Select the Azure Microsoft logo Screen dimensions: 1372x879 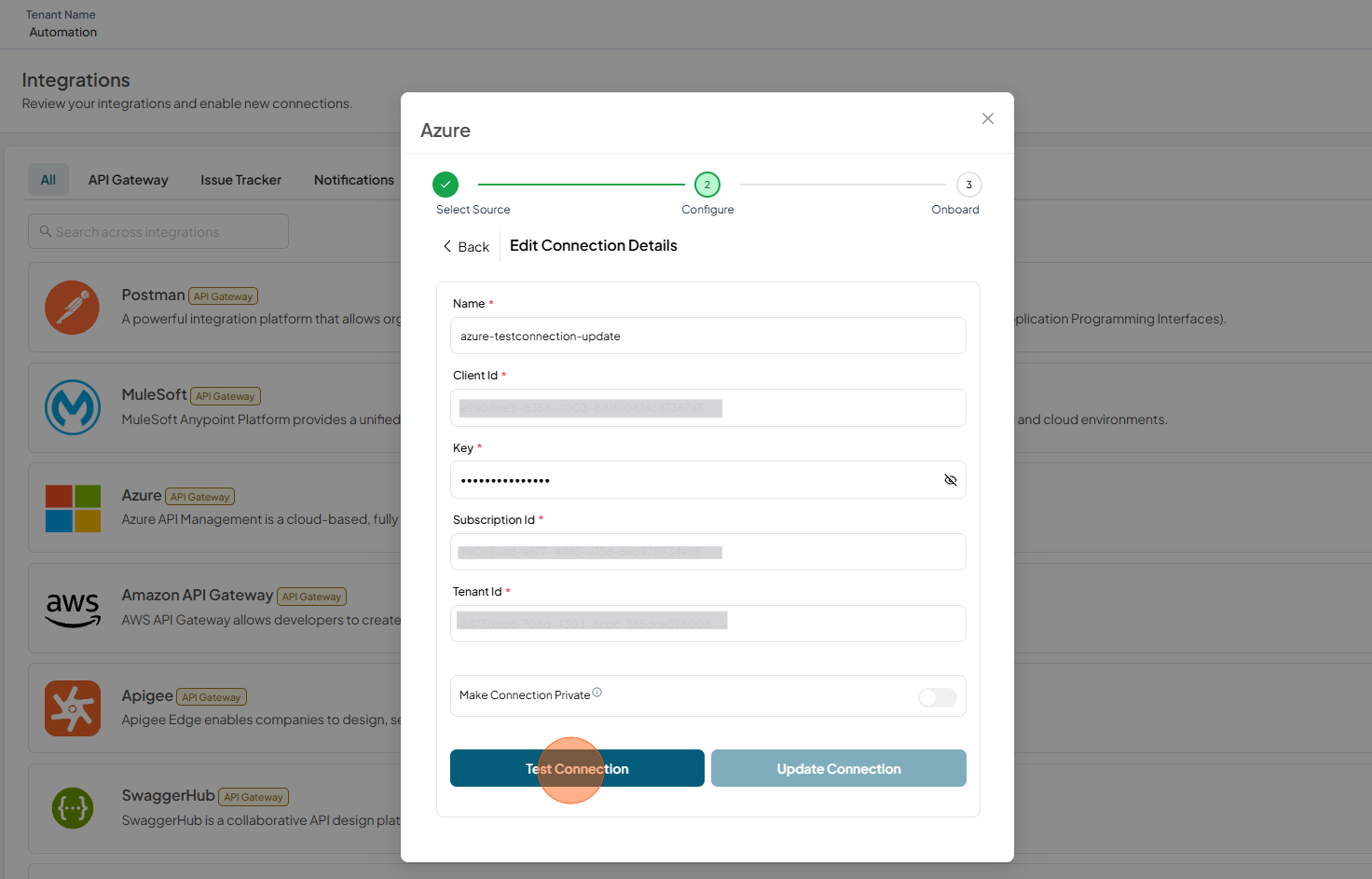(x=73, y=508)
